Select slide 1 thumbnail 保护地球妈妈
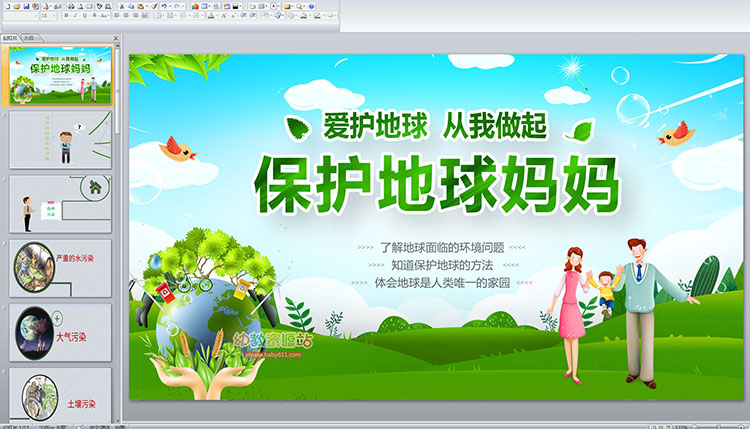Image resolution: width=750 pixels, height=429 pixels. (x=60, y=76)
